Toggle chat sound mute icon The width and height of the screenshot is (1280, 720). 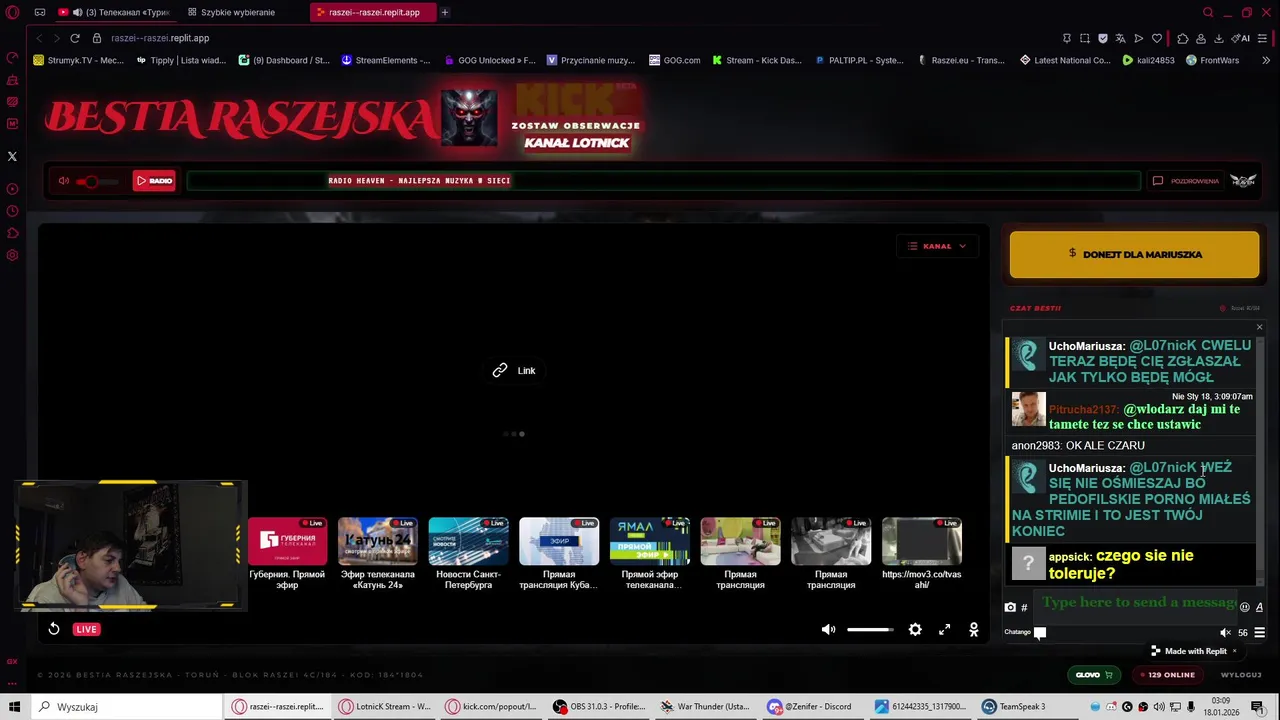(1225, 632)
